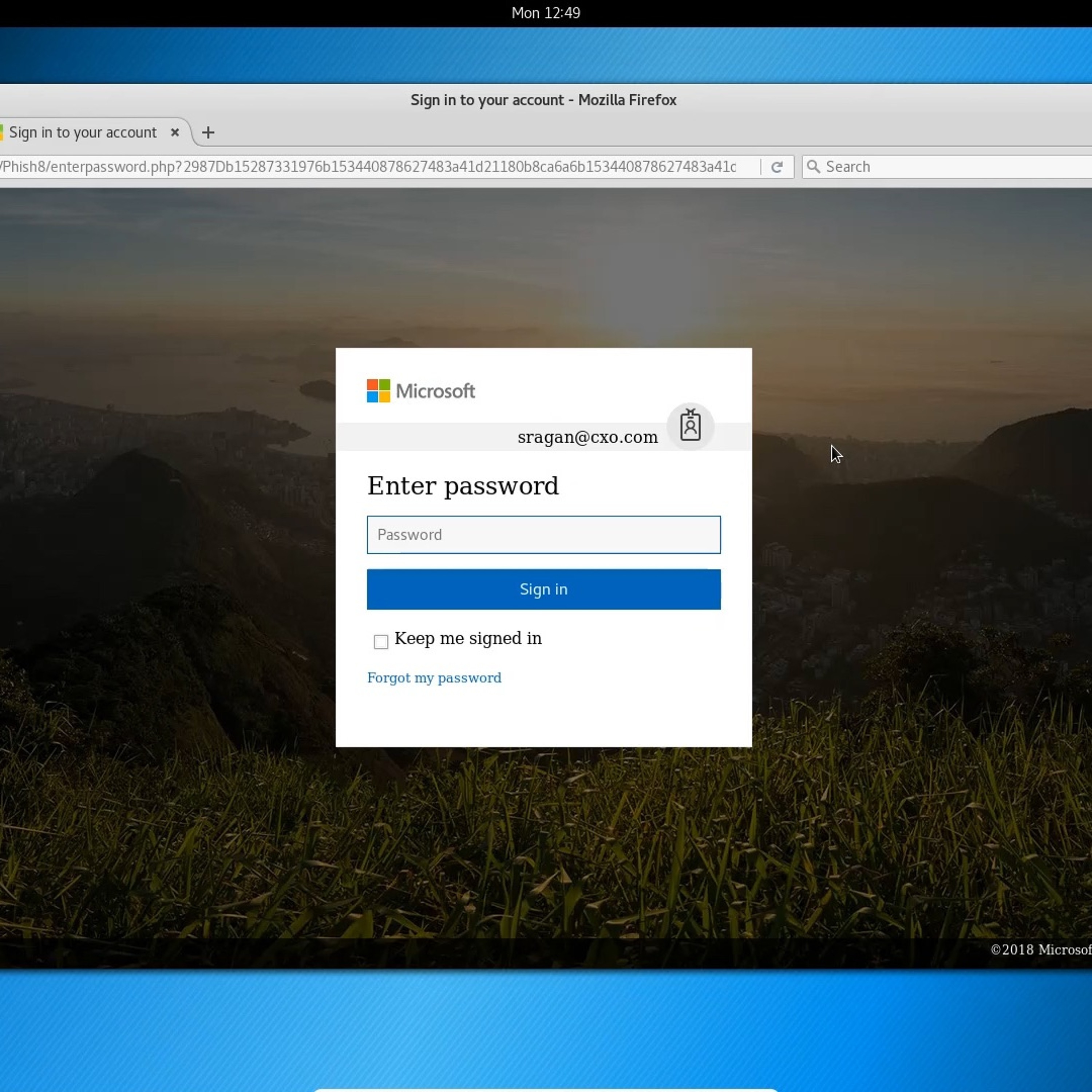Open the Mon 12:49 clock menu
The height and width of the screenshot is (1092, 1092).
(545, 12)
